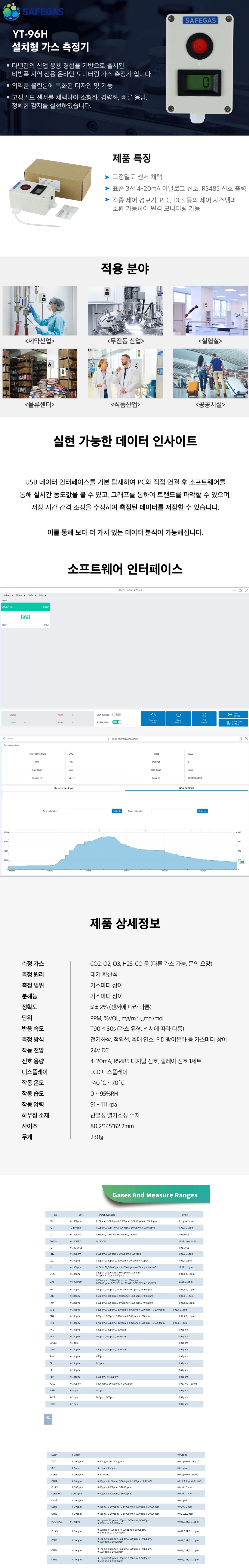This screenshot has width=249, height=1568.
Task: Switch to the System settings tab
Action: [64, 788]
